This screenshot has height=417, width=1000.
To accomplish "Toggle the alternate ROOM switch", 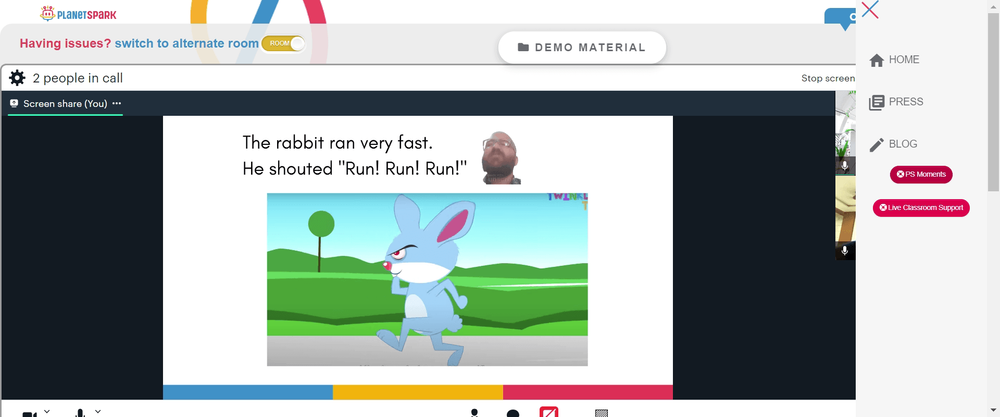I will 283,43.
